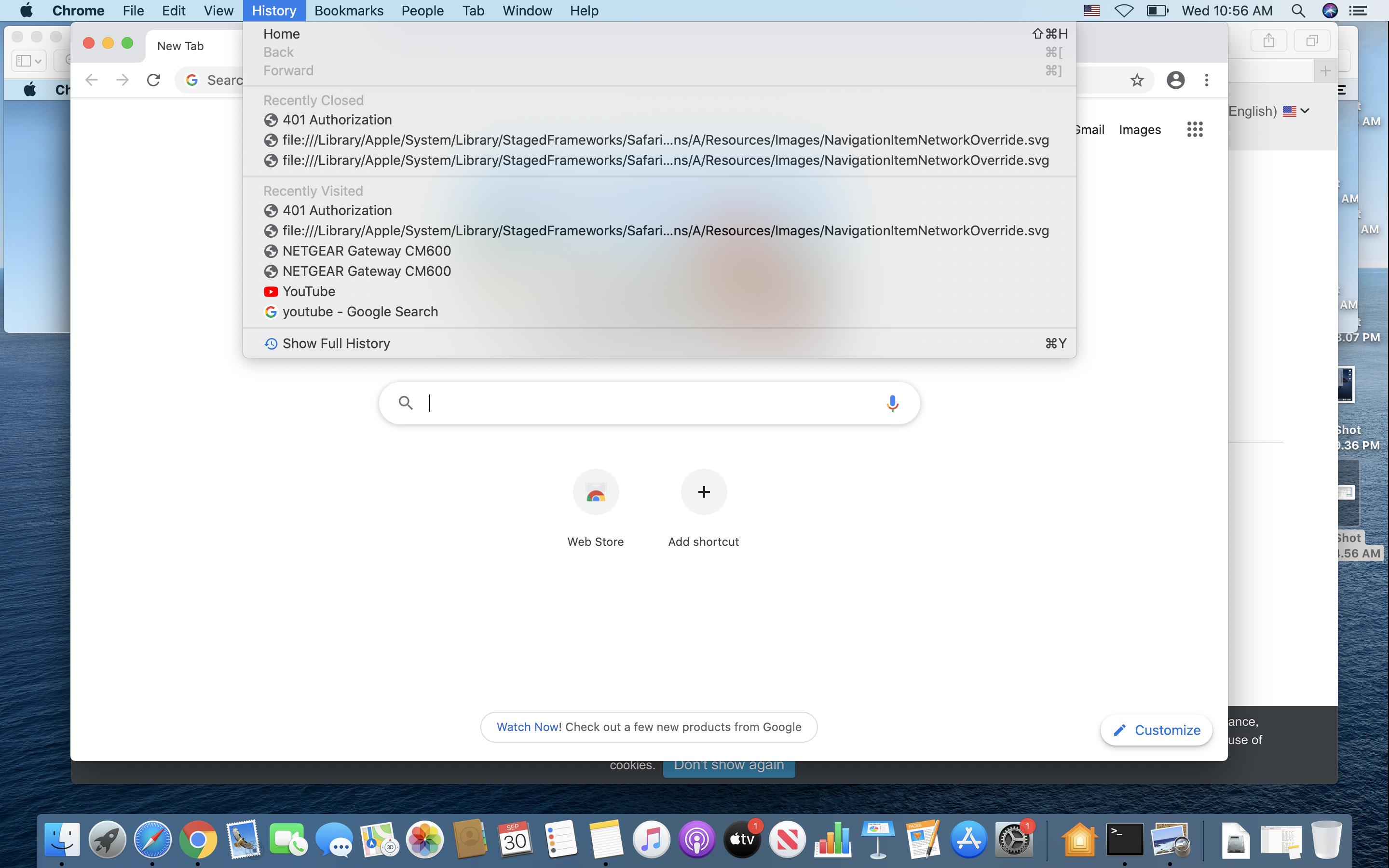The height and width of the screenshot is (868, 1389).
Task: Expand the English language flag dropdown
Action: [x=1296, y=111]
